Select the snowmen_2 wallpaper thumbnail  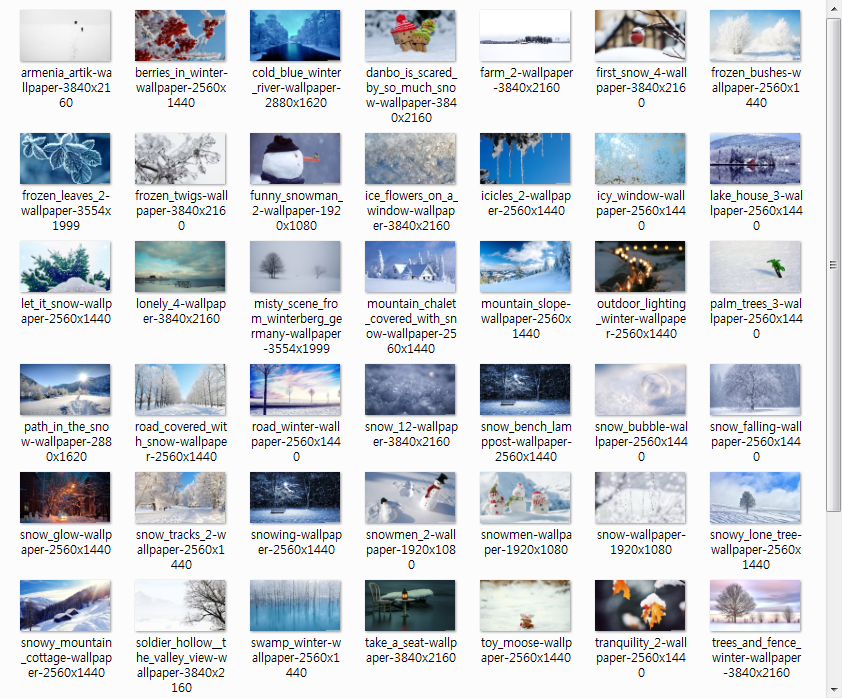point(410,498)
